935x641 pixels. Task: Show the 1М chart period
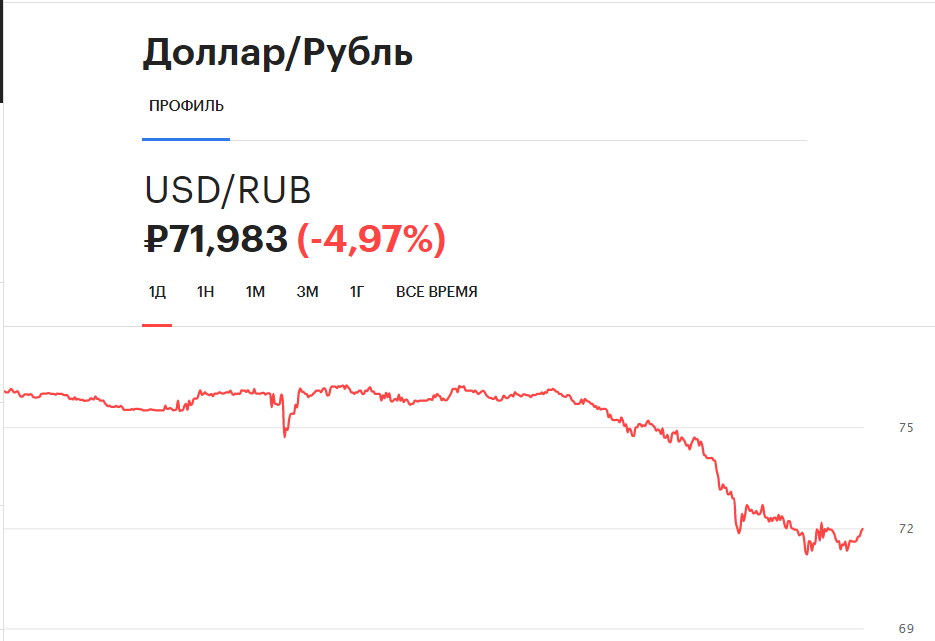255,292
